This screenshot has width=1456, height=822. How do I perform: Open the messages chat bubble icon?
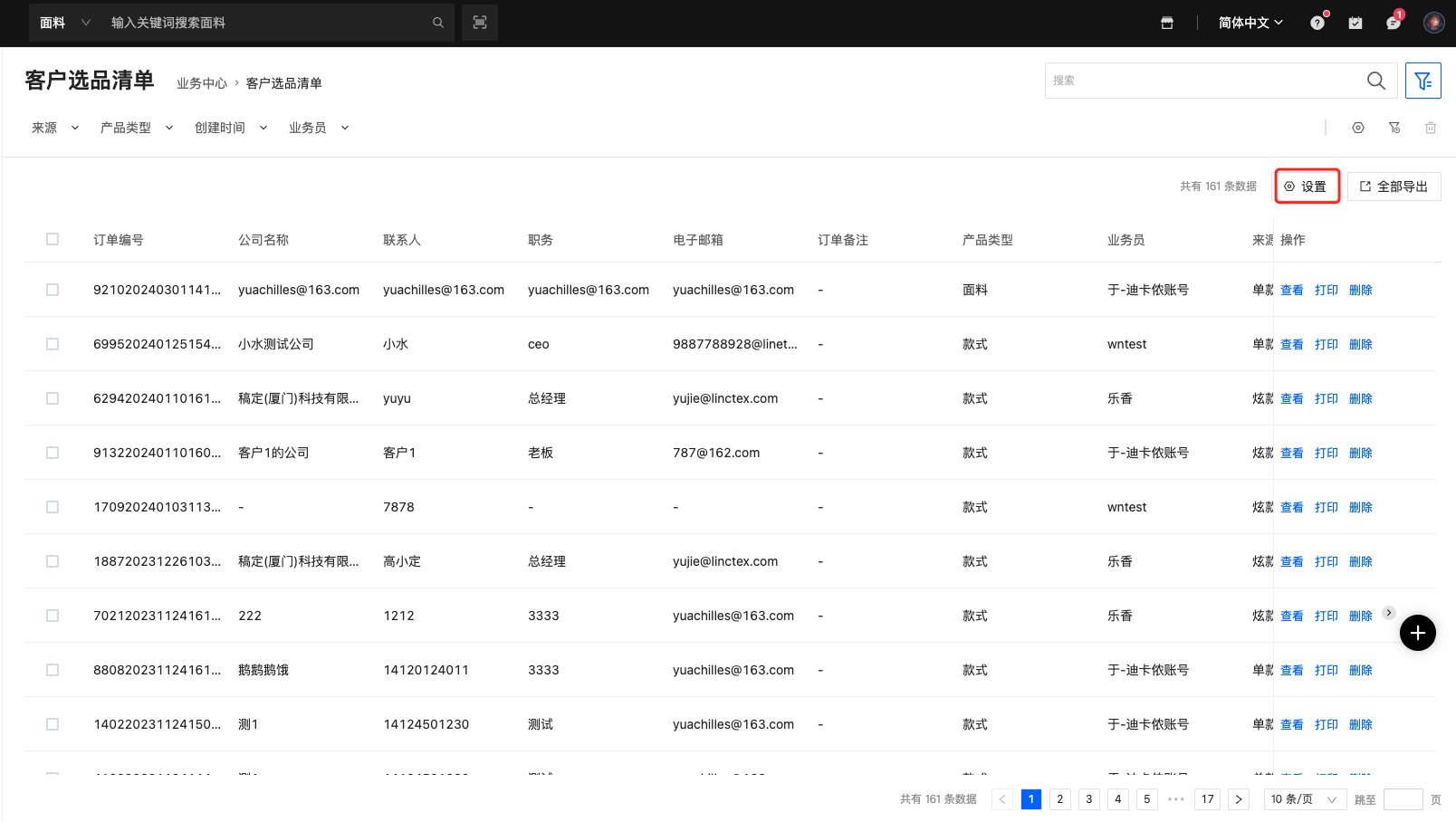(1394, 23)
